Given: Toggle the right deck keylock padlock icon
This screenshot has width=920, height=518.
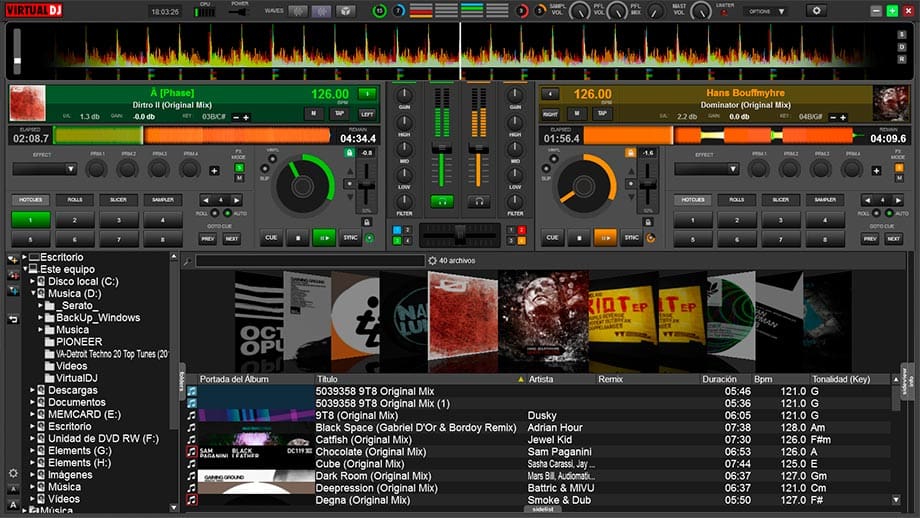Looking at the screenshot, I should pyautogui.click(x=630, y=153).
